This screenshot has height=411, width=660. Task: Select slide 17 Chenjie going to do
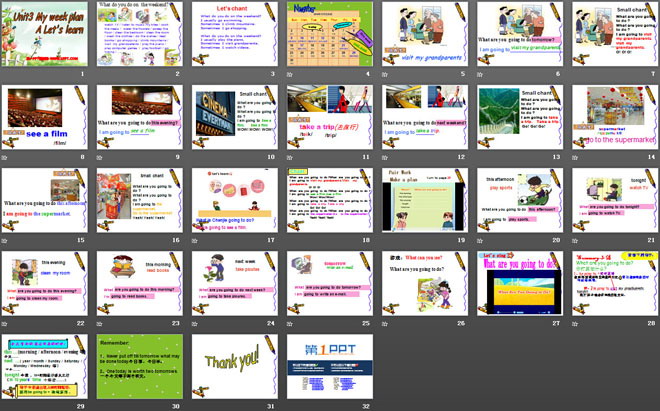pos(235,200)
